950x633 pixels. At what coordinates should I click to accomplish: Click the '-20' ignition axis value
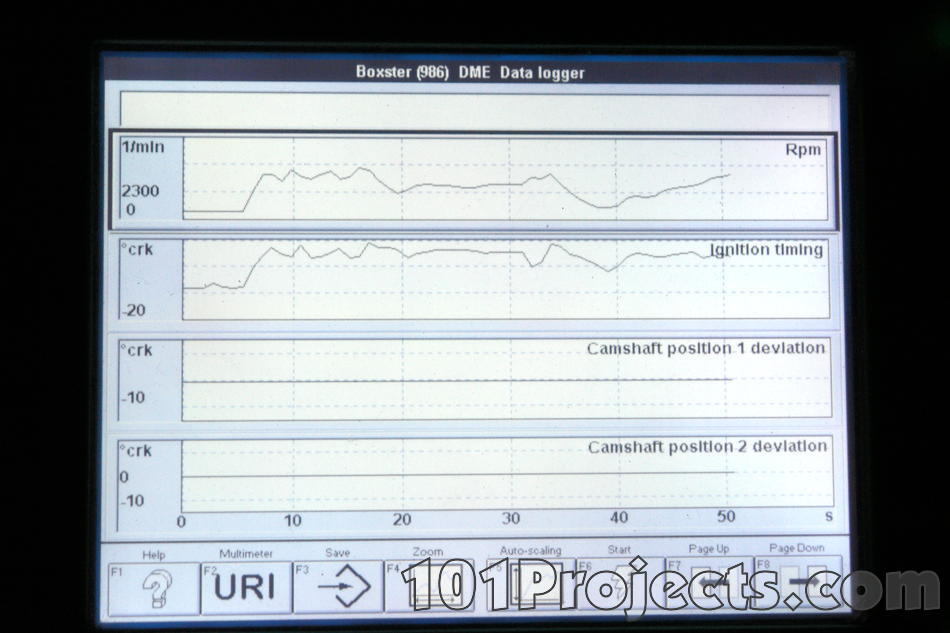(134, 310)
